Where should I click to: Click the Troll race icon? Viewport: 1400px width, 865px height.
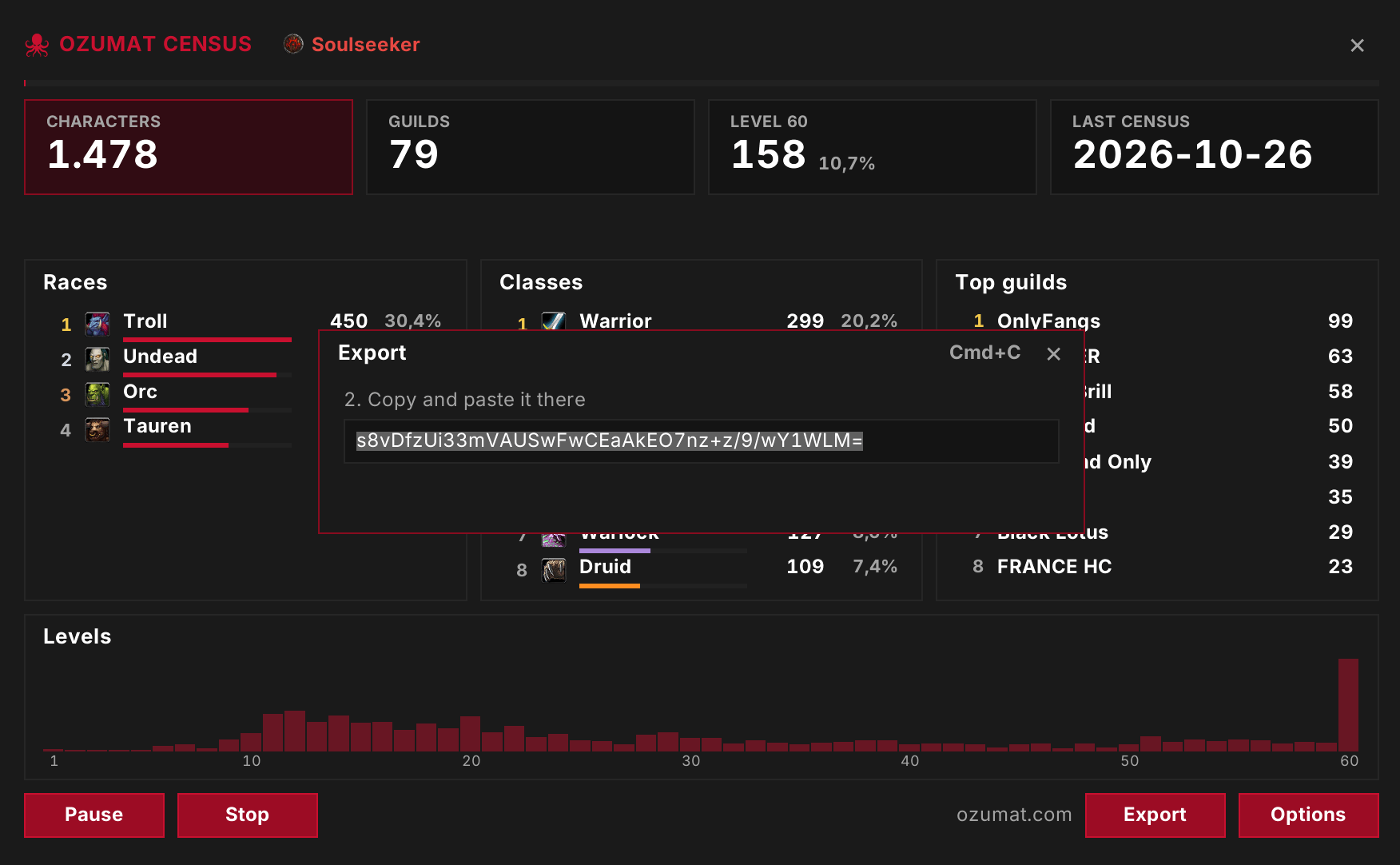point(97,325)
